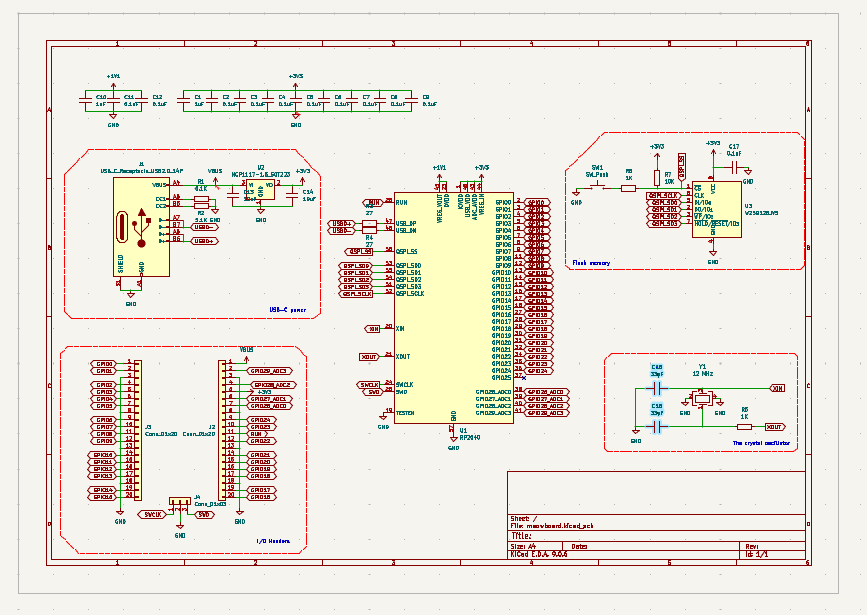867x615 pixels.
Task: Select the highlighted upper 33pF capacitor
Action: pos(657,387)
